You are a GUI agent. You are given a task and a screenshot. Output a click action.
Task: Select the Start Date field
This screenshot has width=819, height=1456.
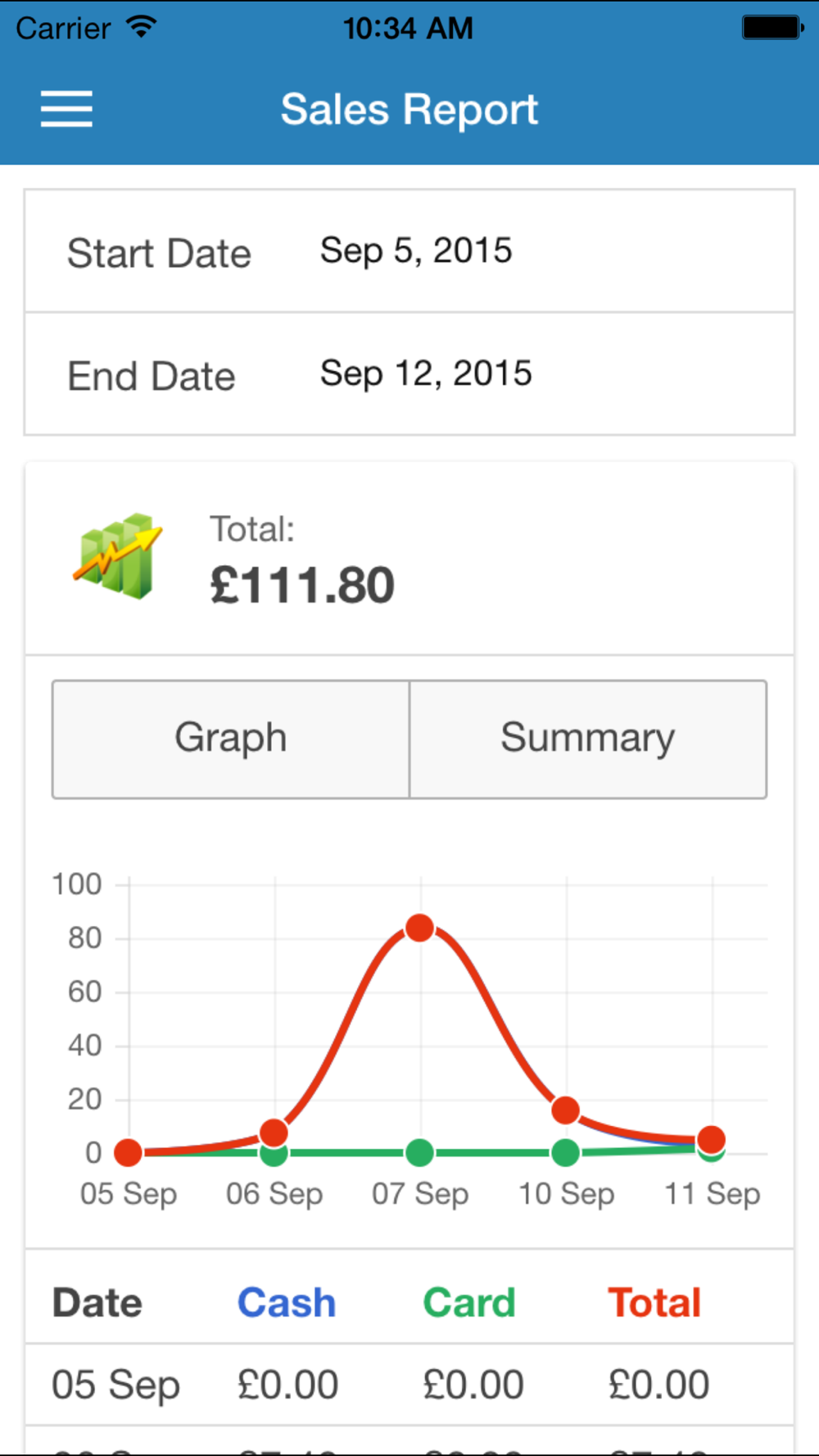click(409, 251)
